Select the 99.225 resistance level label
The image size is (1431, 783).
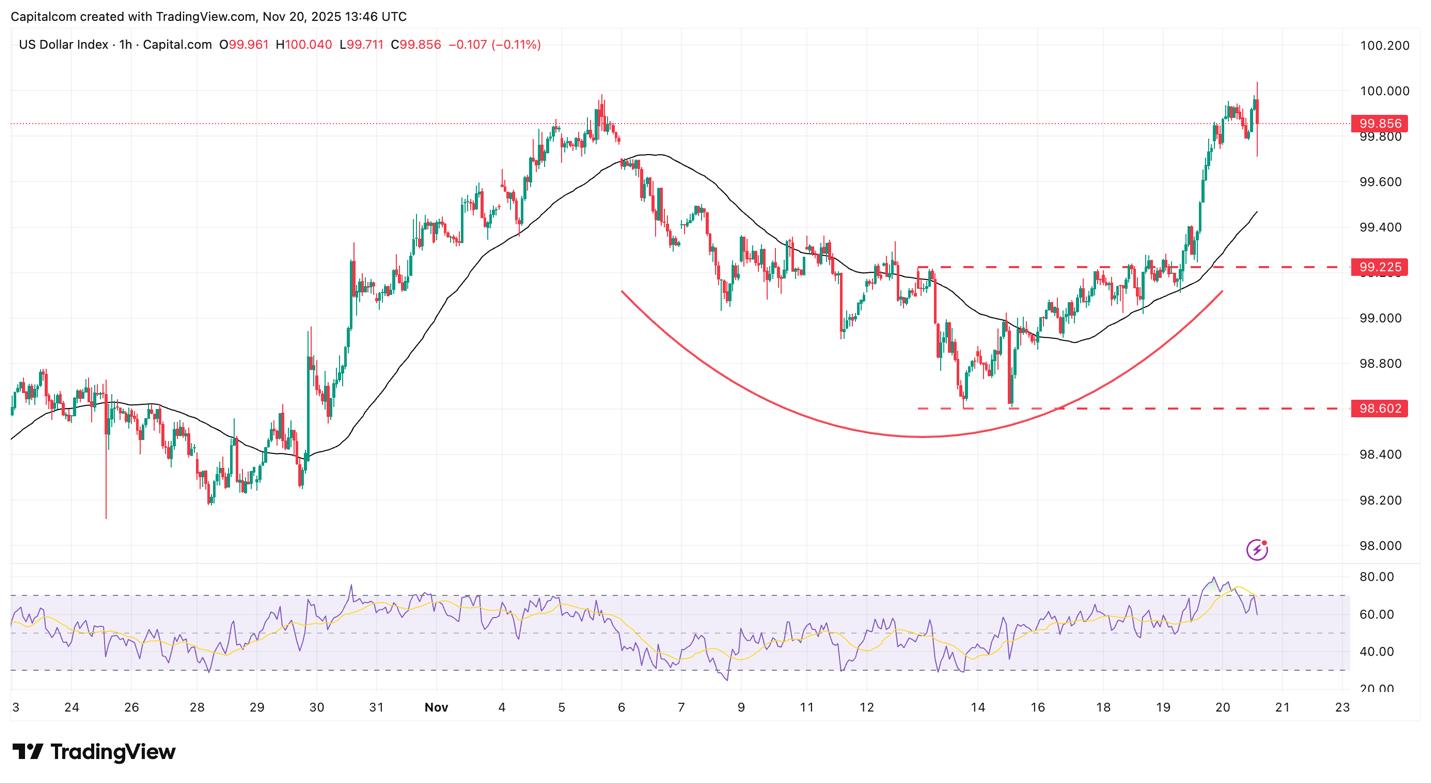point(1380,267)
